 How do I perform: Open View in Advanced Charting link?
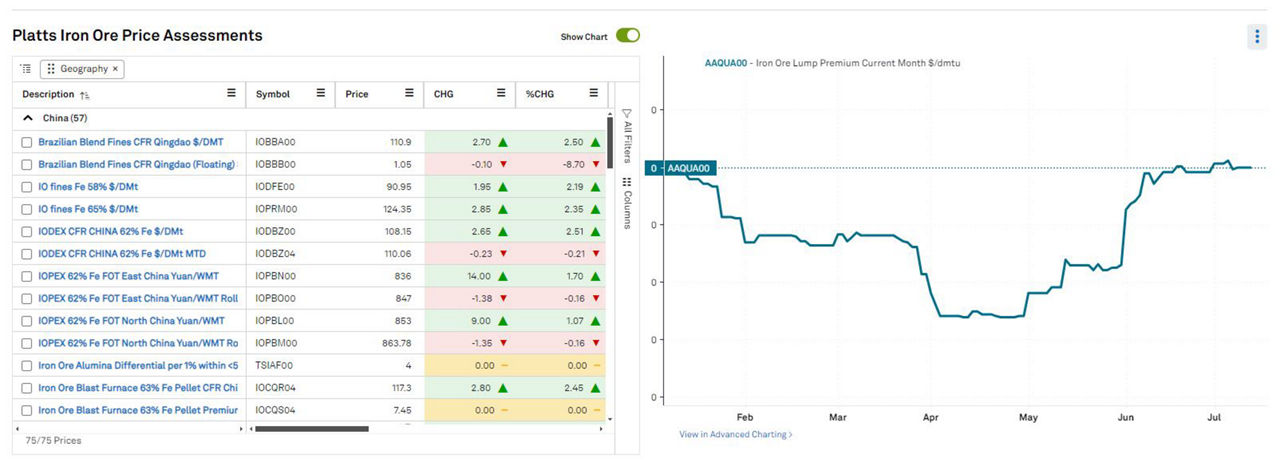point(735,435)
